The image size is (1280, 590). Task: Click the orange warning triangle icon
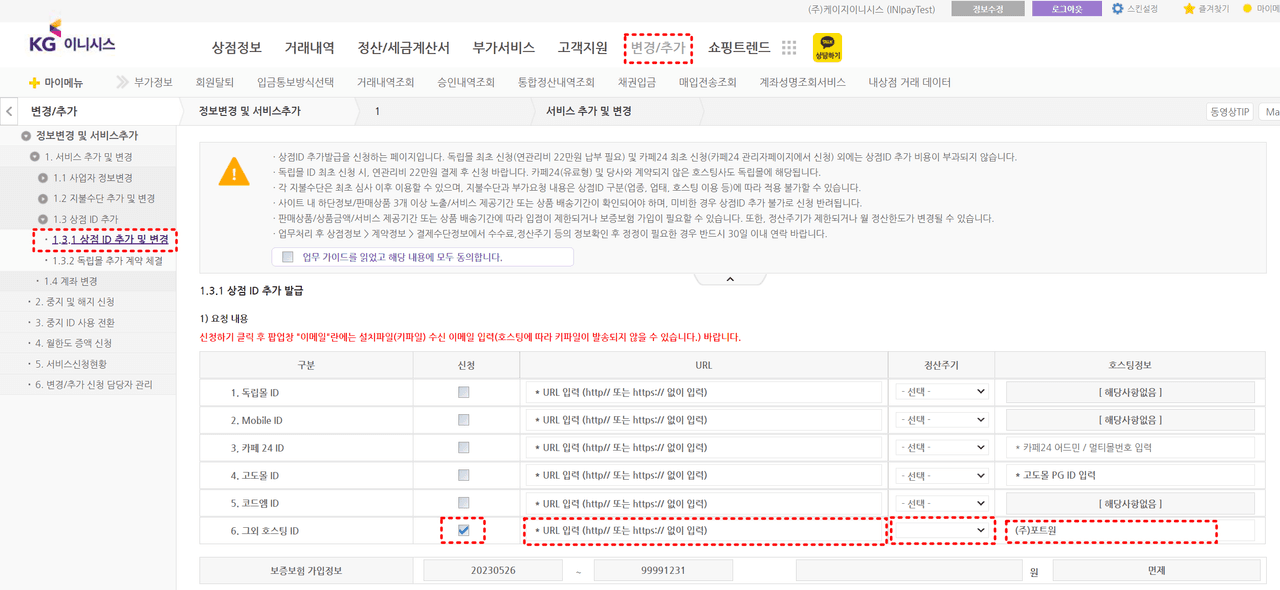[x=234, y=172]
